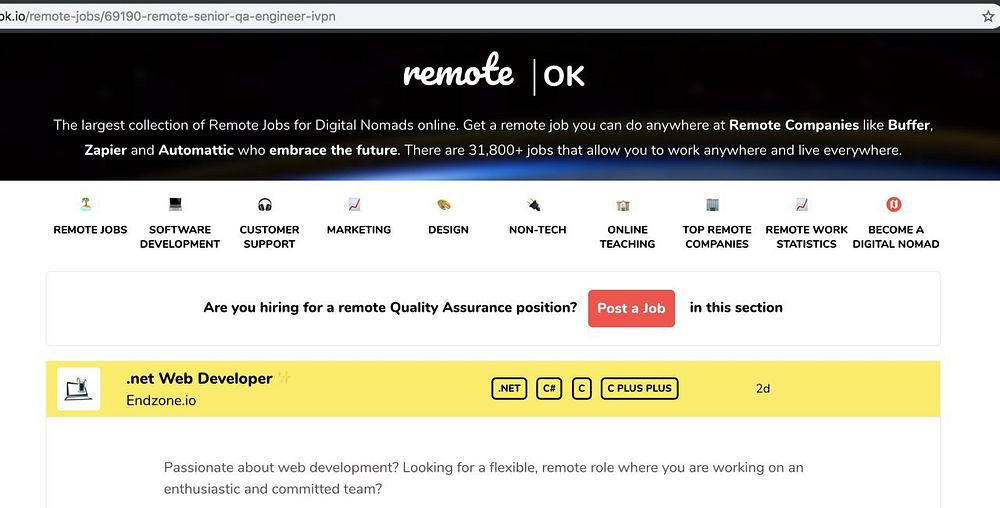The height and width of the screenshot is (508, 1000).
Task: Click the school Online Teaching icon
Action: (623, 205)
